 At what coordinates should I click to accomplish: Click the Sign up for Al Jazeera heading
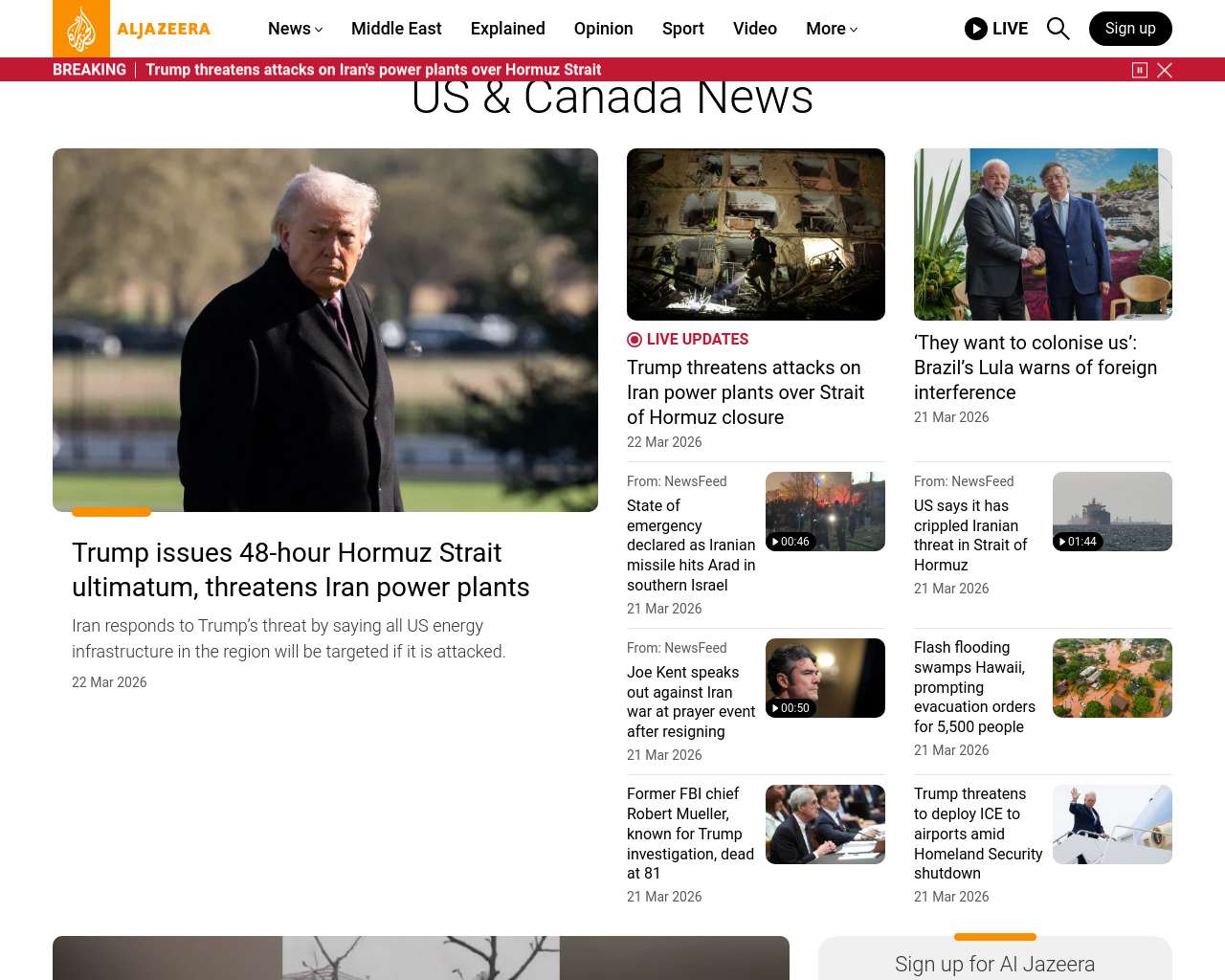[995, 964]
